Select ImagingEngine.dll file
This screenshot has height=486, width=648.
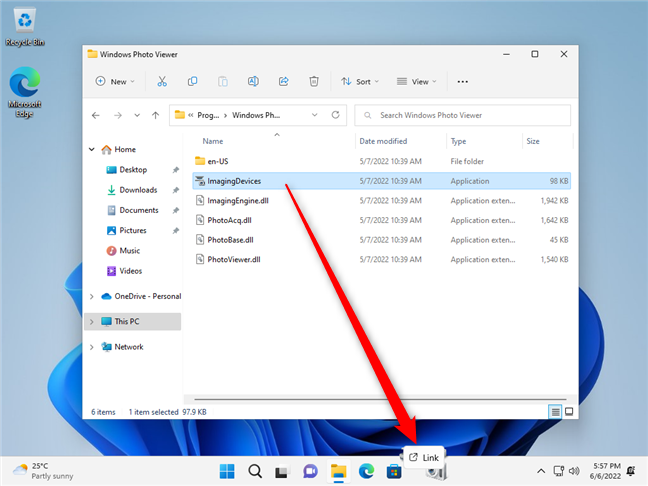381,201
